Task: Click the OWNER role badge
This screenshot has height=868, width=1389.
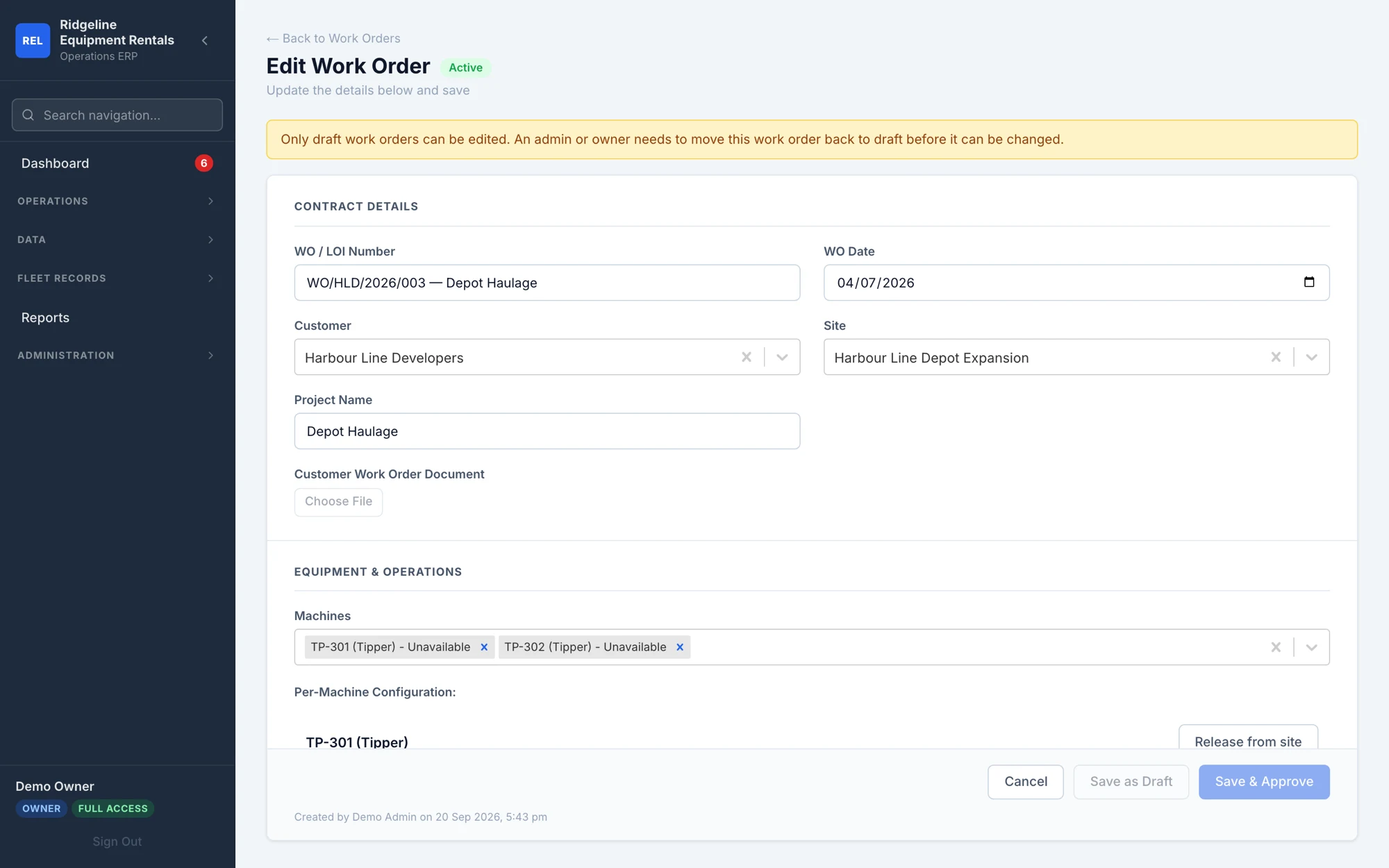Action: point(42,808)
